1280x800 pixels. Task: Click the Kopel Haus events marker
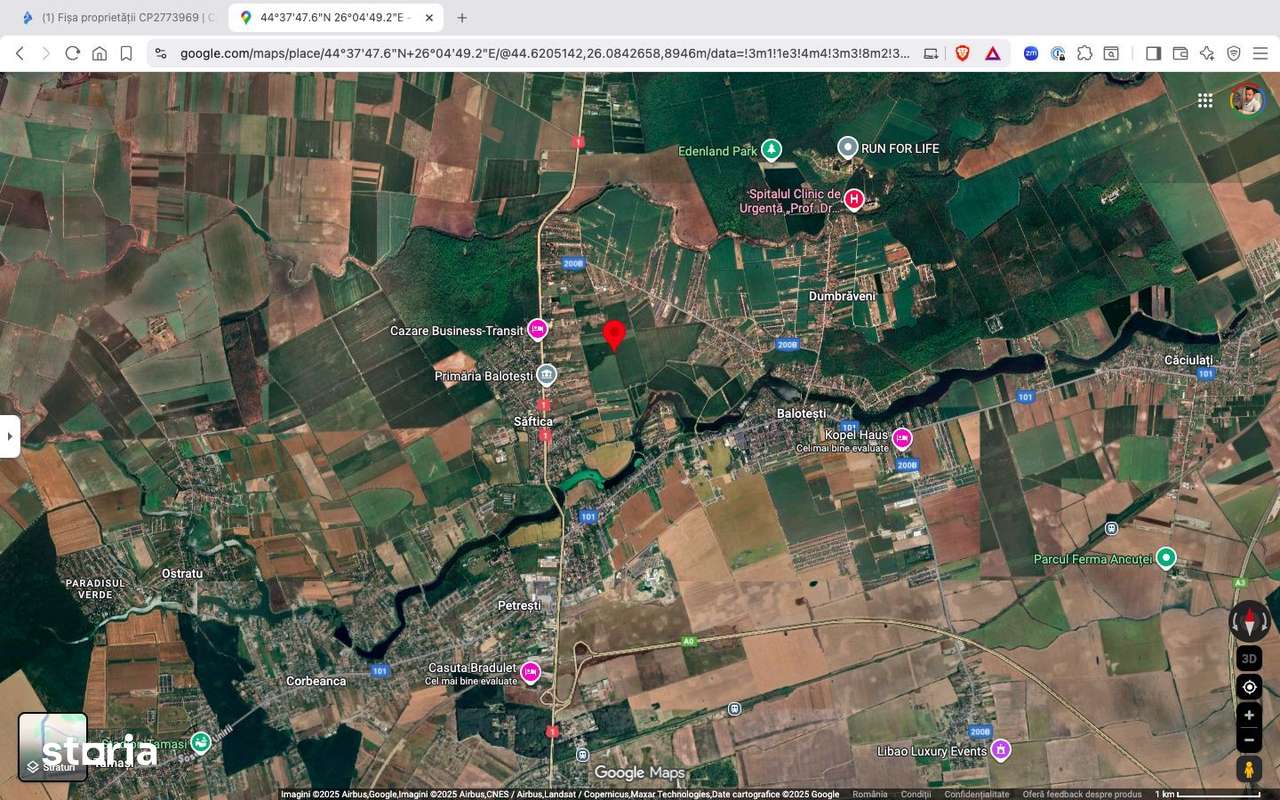(x=903, y=438)
